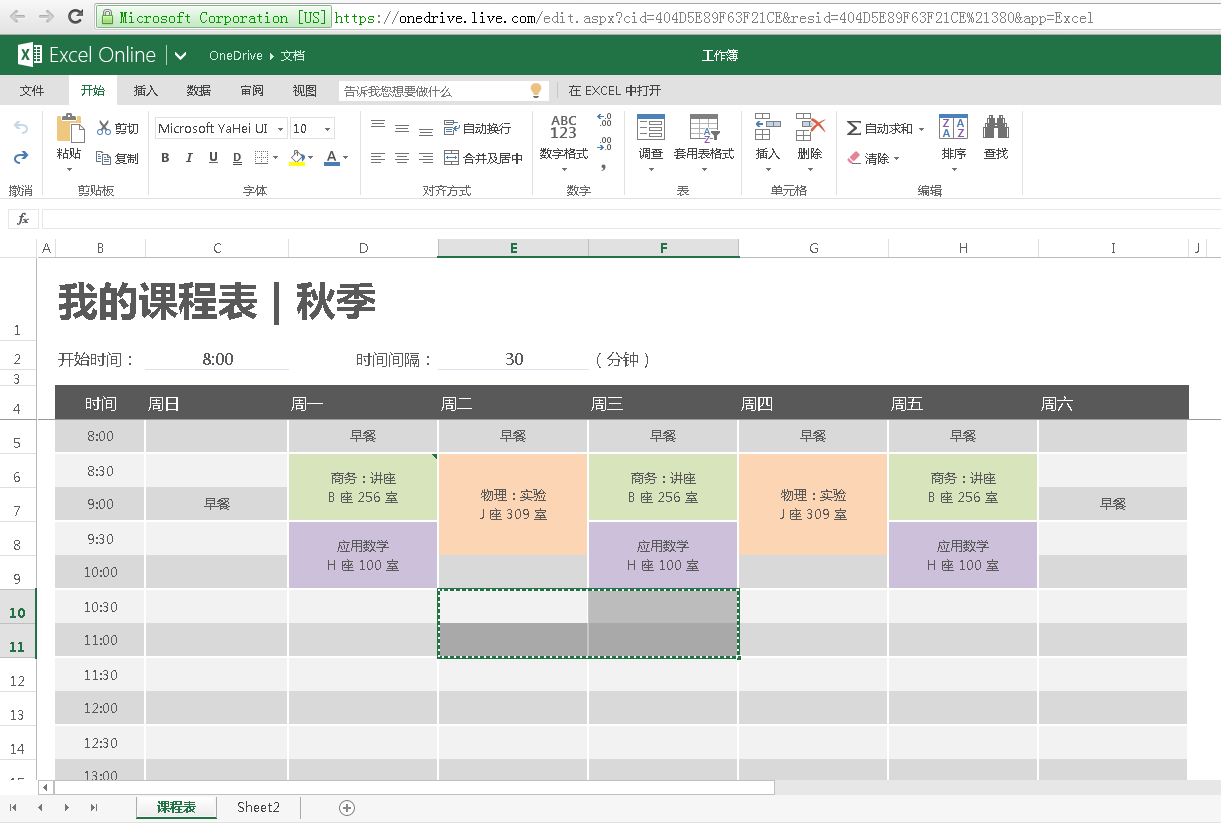The width and height of the screenshot is (1221, 826).
Task: Add a new sheet with plus icon
Action: click(347, 808)
